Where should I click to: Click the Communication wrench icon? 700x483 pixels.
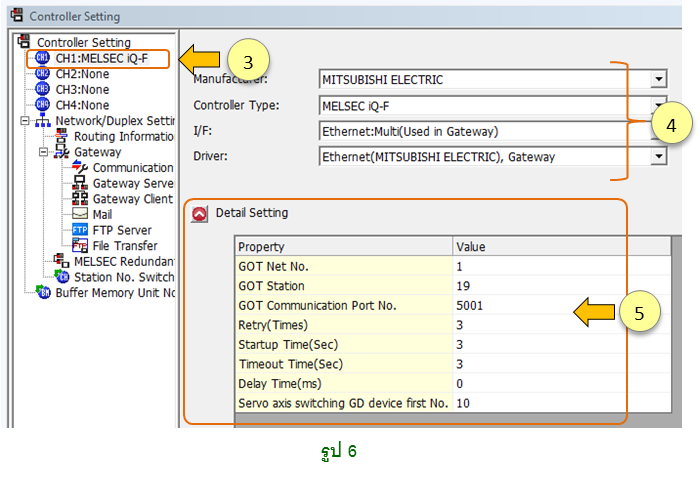click(x=80, y=167)
